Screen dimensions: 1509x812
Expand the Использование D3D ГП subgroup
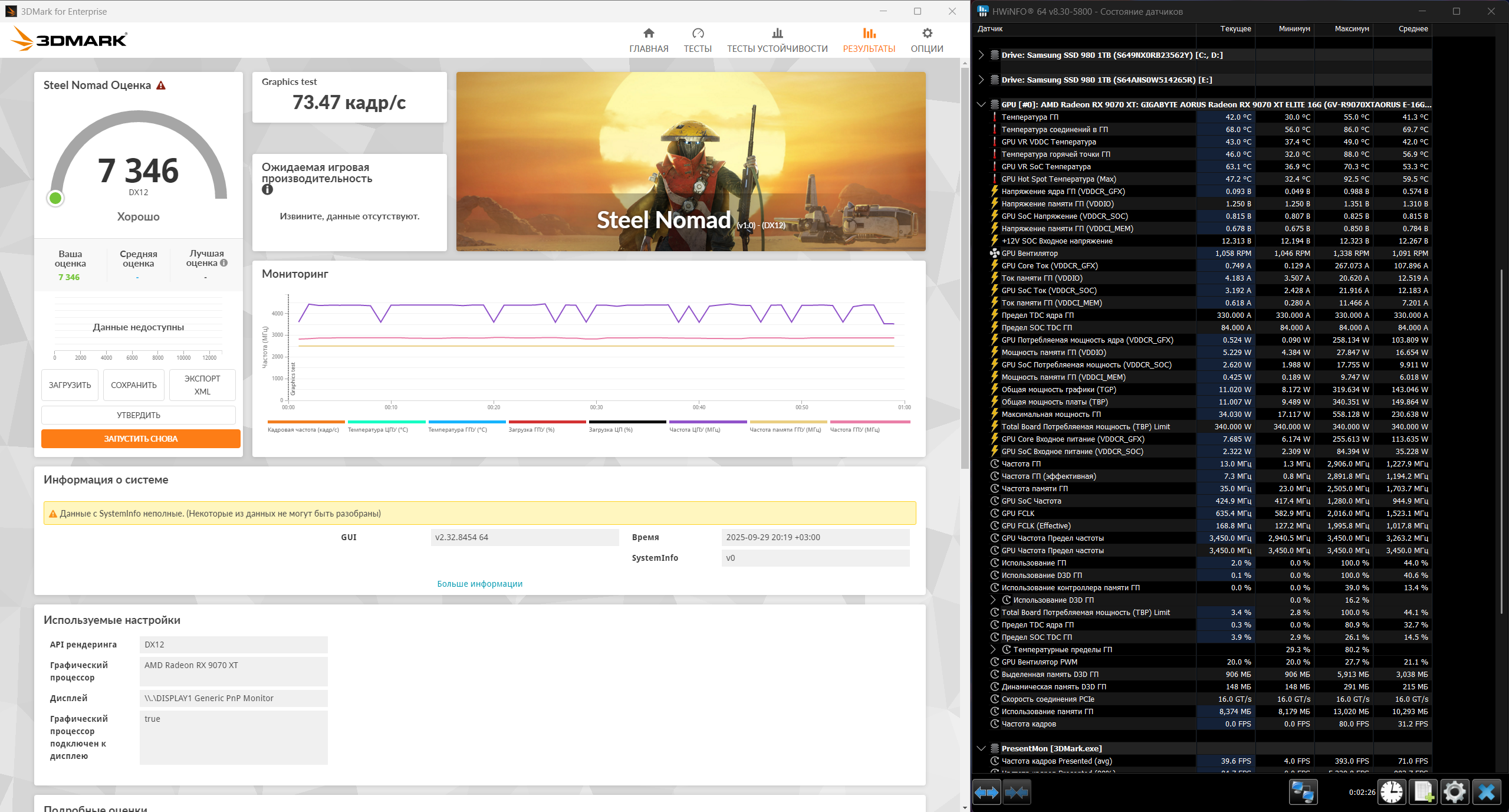pos(993,600)
